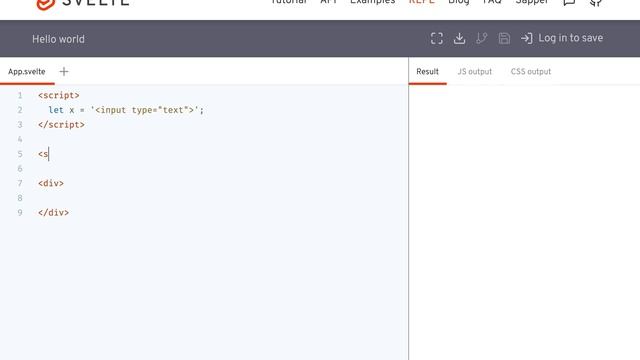Fork this REPL icon
Viewport: 640px width, 360px height.
coord(482,38)
